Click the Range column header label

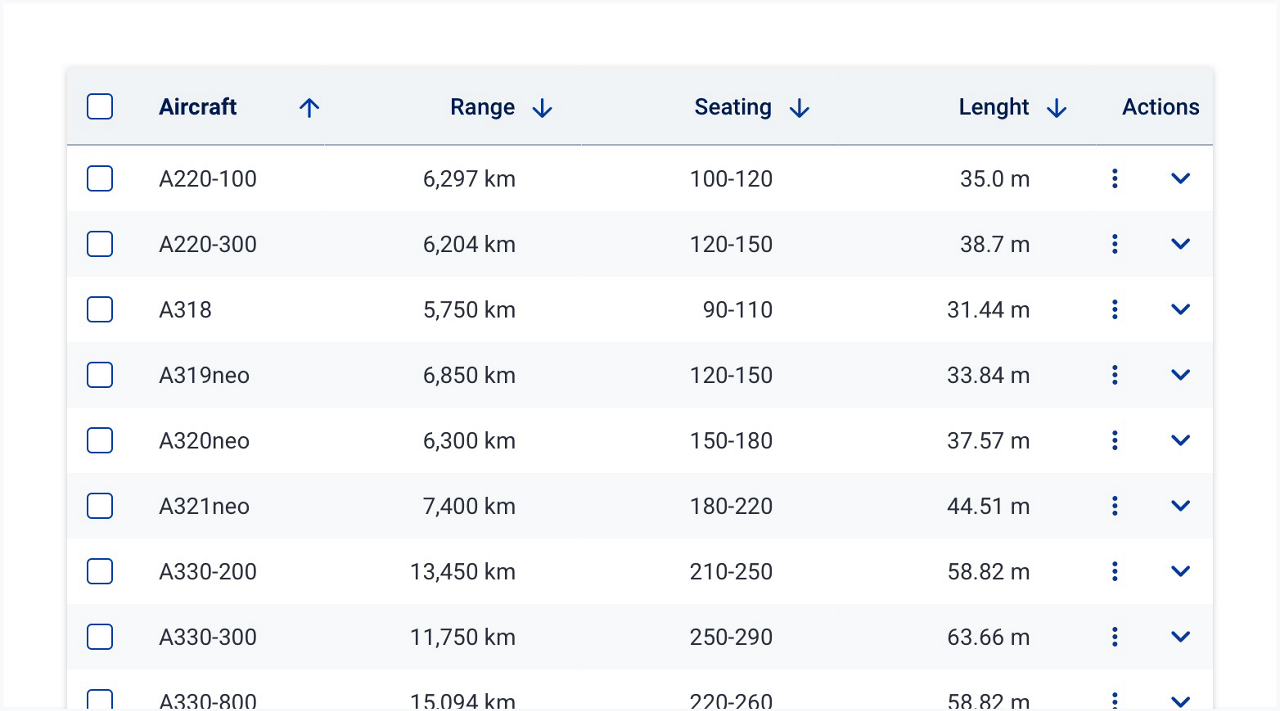pos(482,107)
